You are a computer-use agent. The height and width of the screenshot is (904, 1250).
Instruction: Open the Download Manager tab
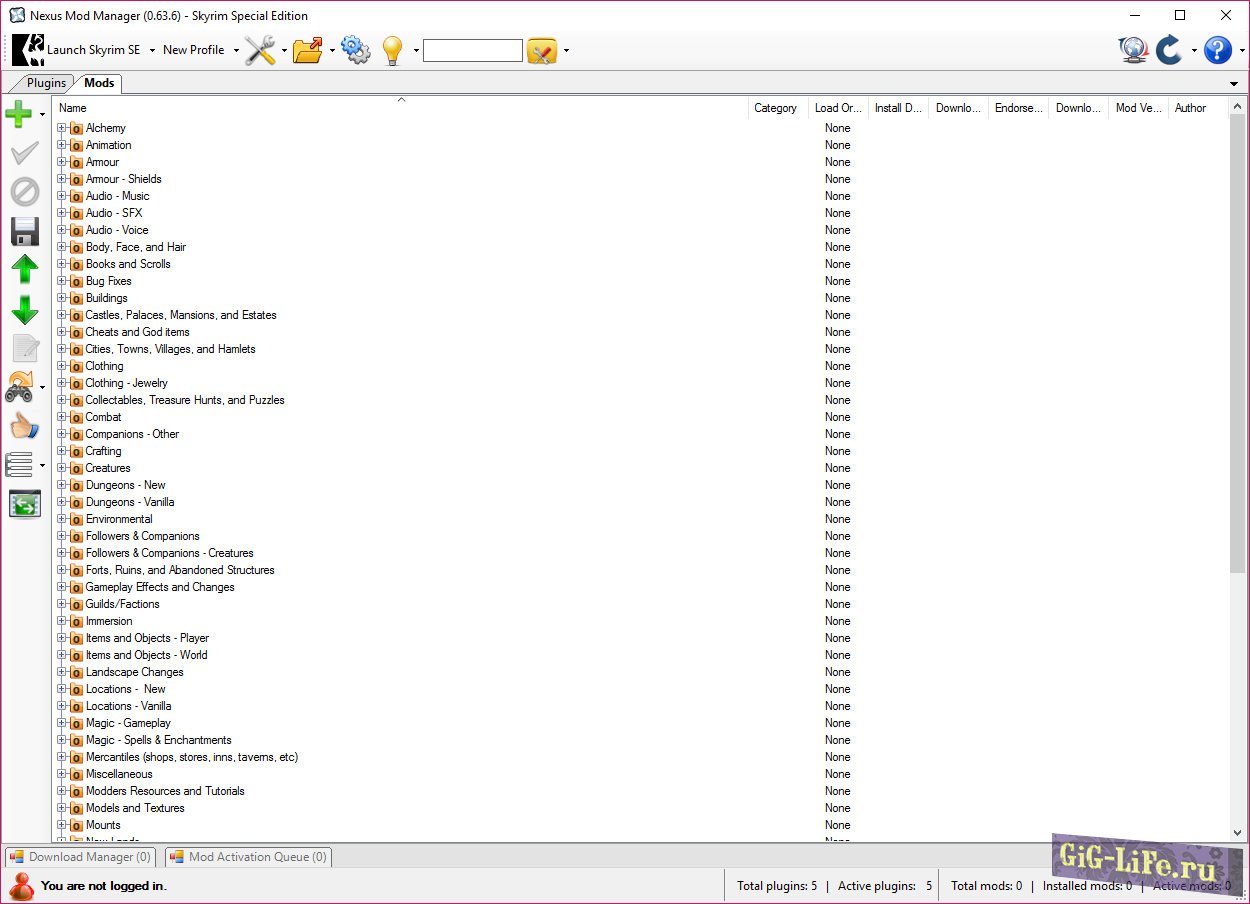[81, 857]
